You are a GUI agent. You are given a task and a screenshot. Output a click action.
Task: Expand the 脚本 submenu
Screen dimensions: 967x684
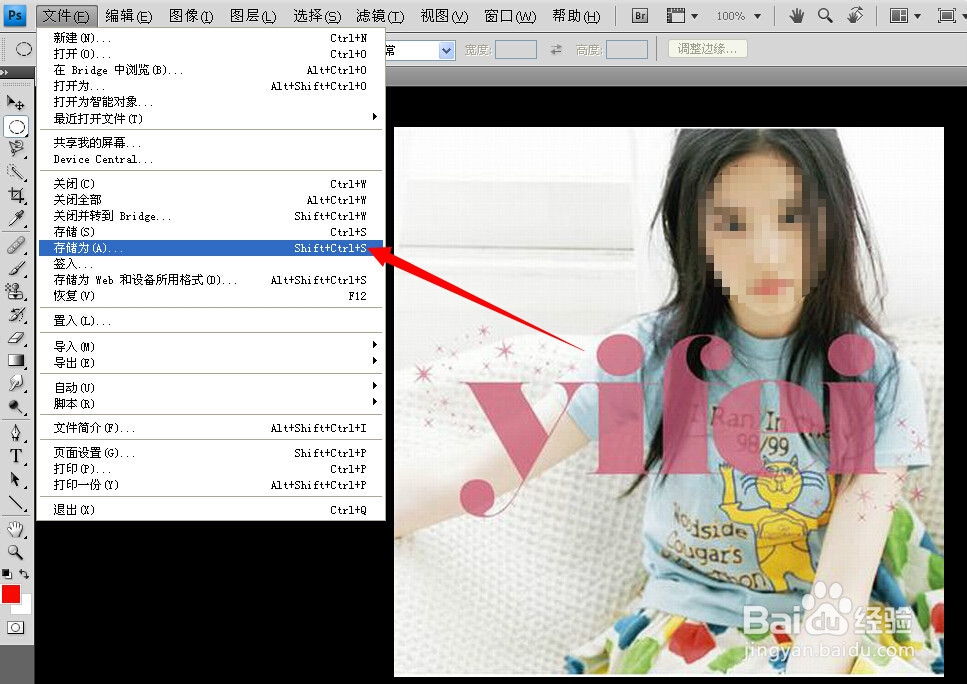[211, 403]
